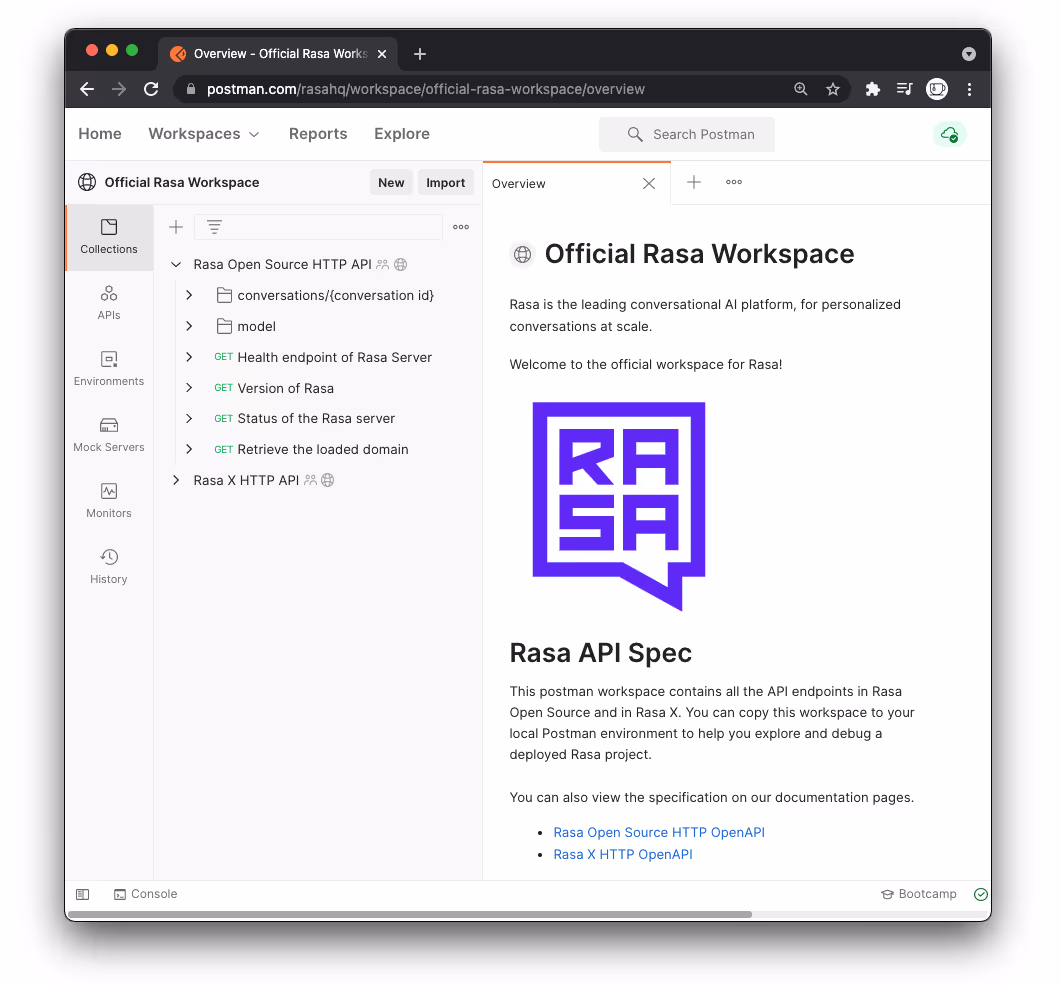Open the Explore menu item
The height and width of the screenshot is (985, 1061).
coord(402,134)
